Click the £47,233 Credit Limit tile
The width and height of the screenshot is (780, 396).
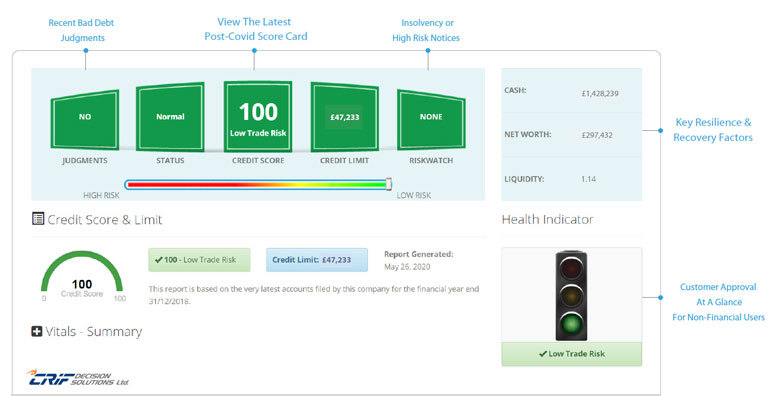pos(345,117)
